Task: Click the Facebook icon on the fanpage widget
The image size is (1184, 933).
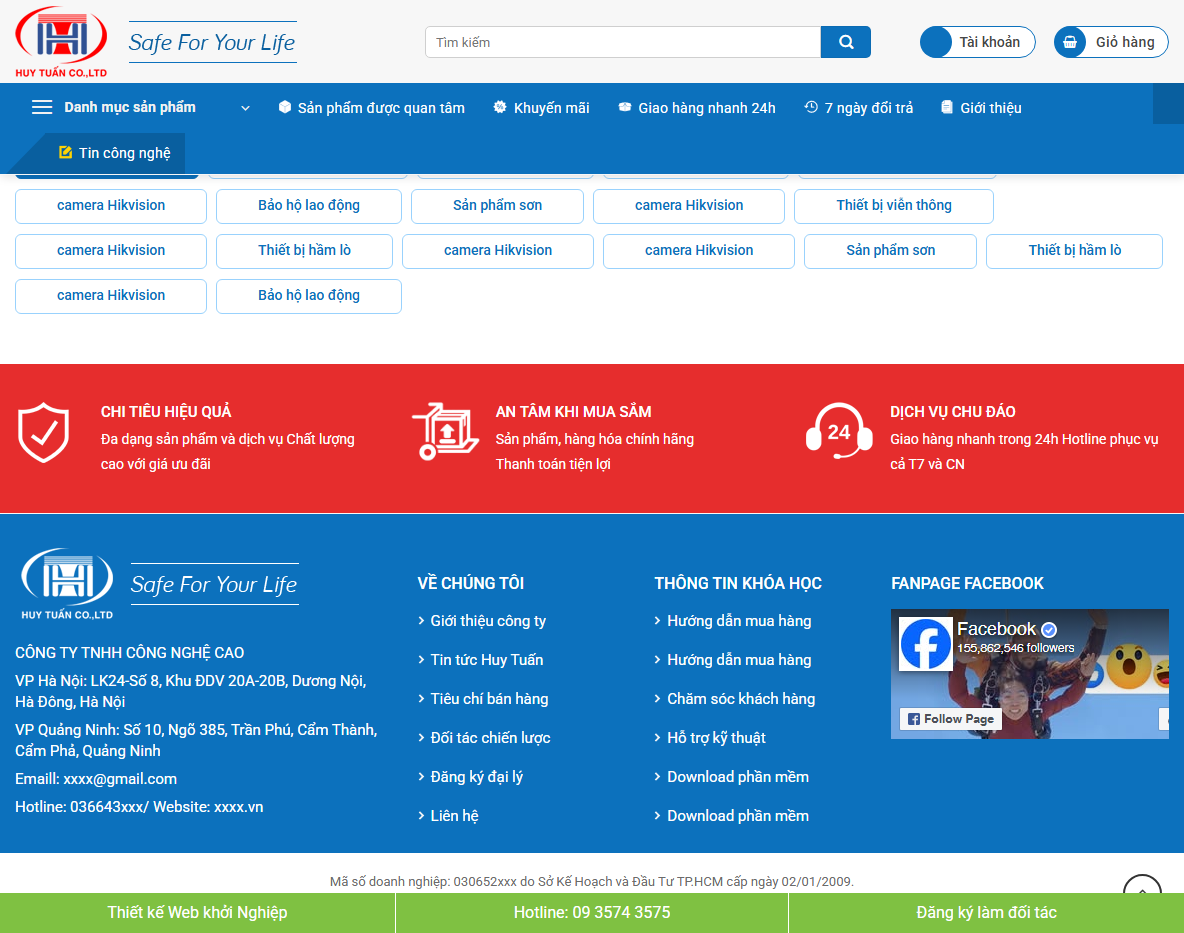Action: click(x=925, y=643)
